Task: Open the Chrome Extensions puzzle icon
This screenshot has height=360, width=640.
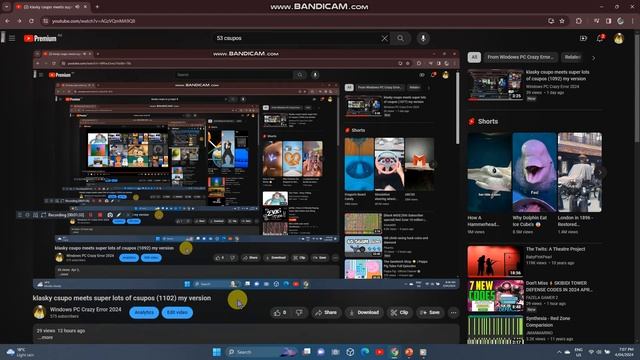Action: tap(579, 21)
